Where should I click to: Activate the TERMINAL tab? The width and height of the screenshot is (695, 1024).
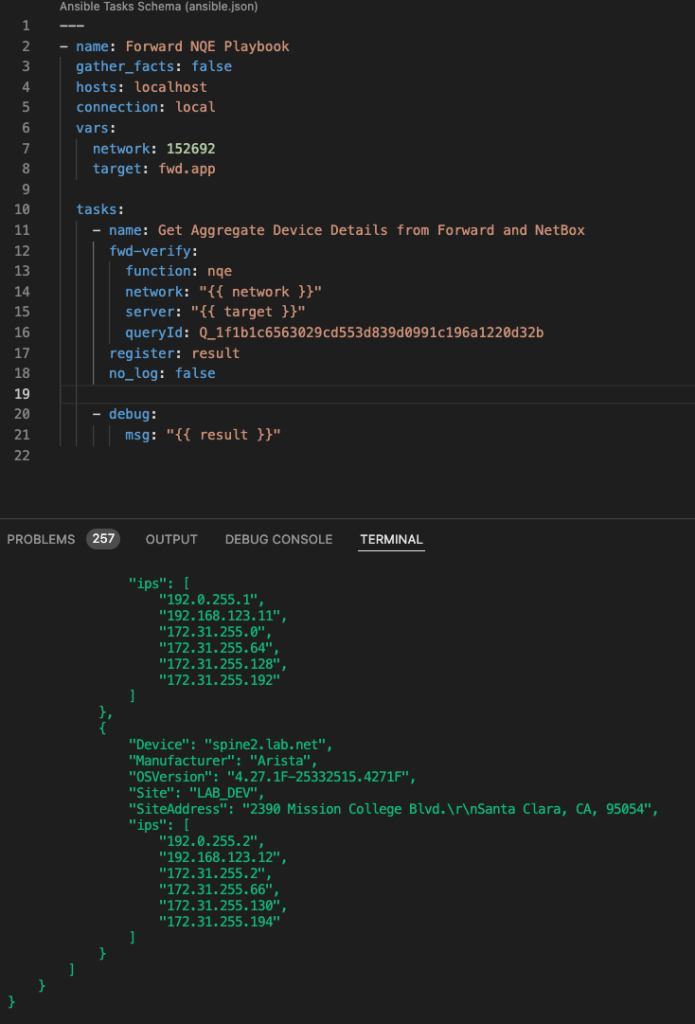click(391, 539)
